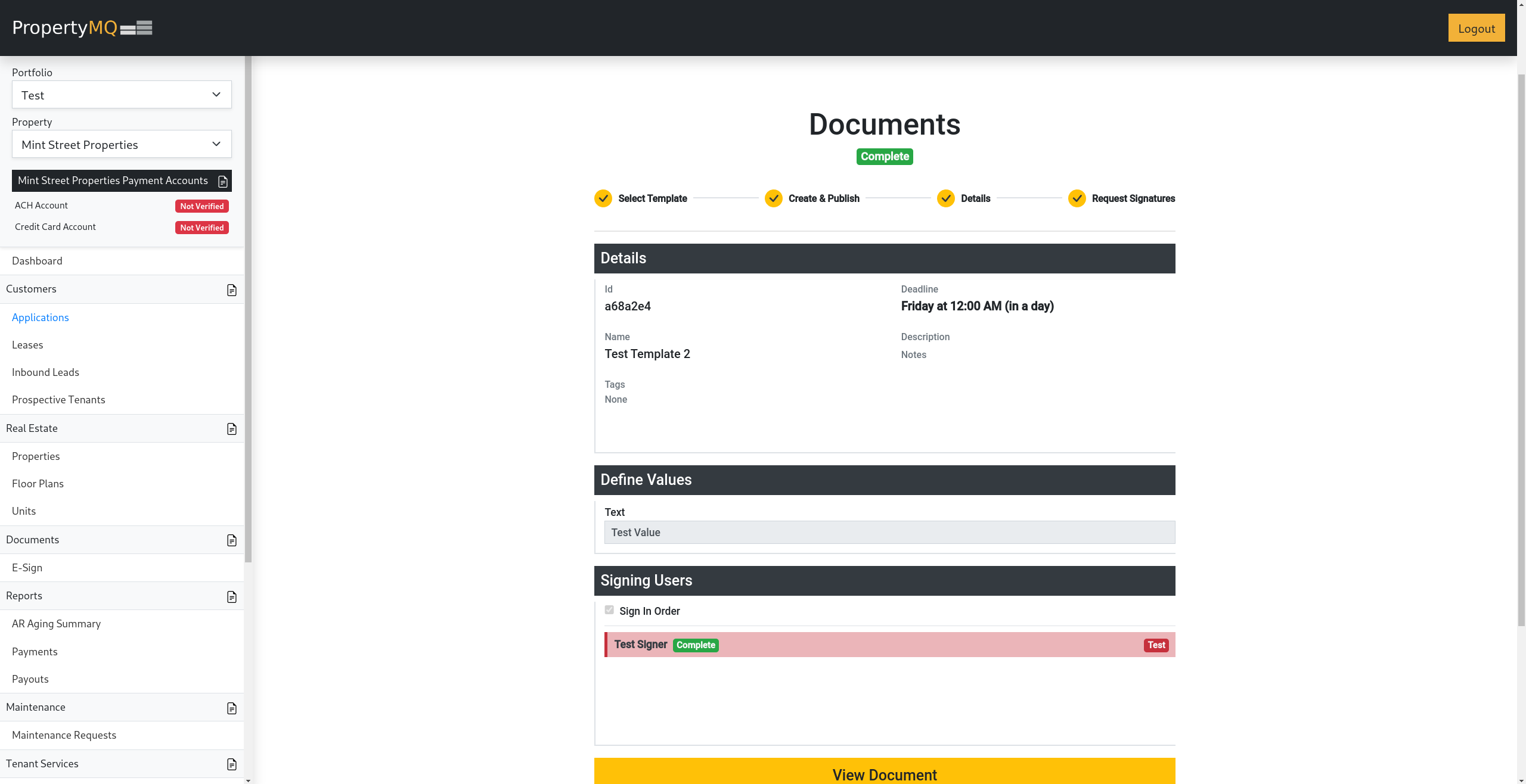Click the Reports section document icon
This screenshot has width=1526, height=784.
tap(231, 597)
